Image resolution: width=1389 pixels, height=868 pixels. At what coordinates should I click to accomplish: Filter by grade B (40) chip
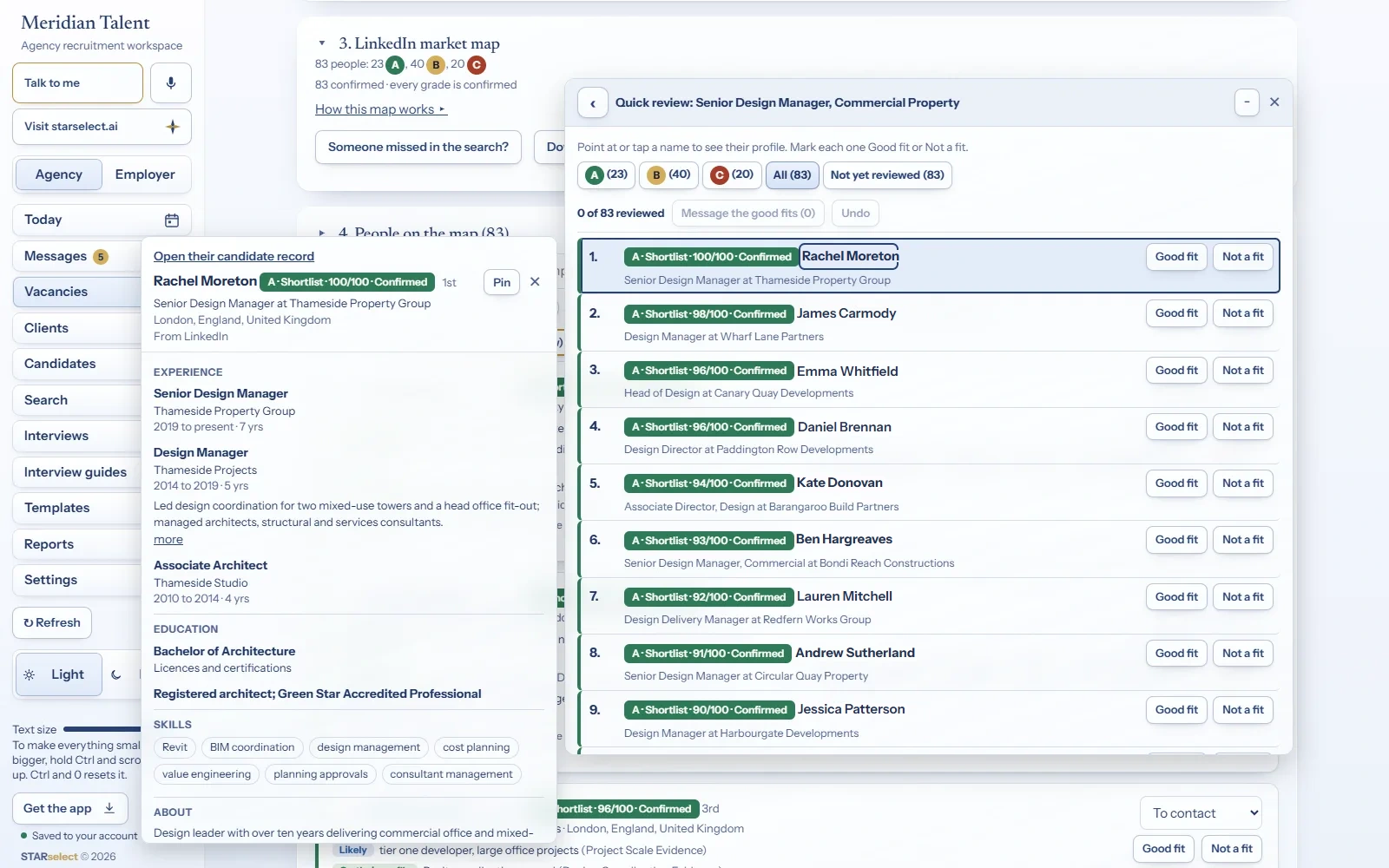tap(668, 175)
